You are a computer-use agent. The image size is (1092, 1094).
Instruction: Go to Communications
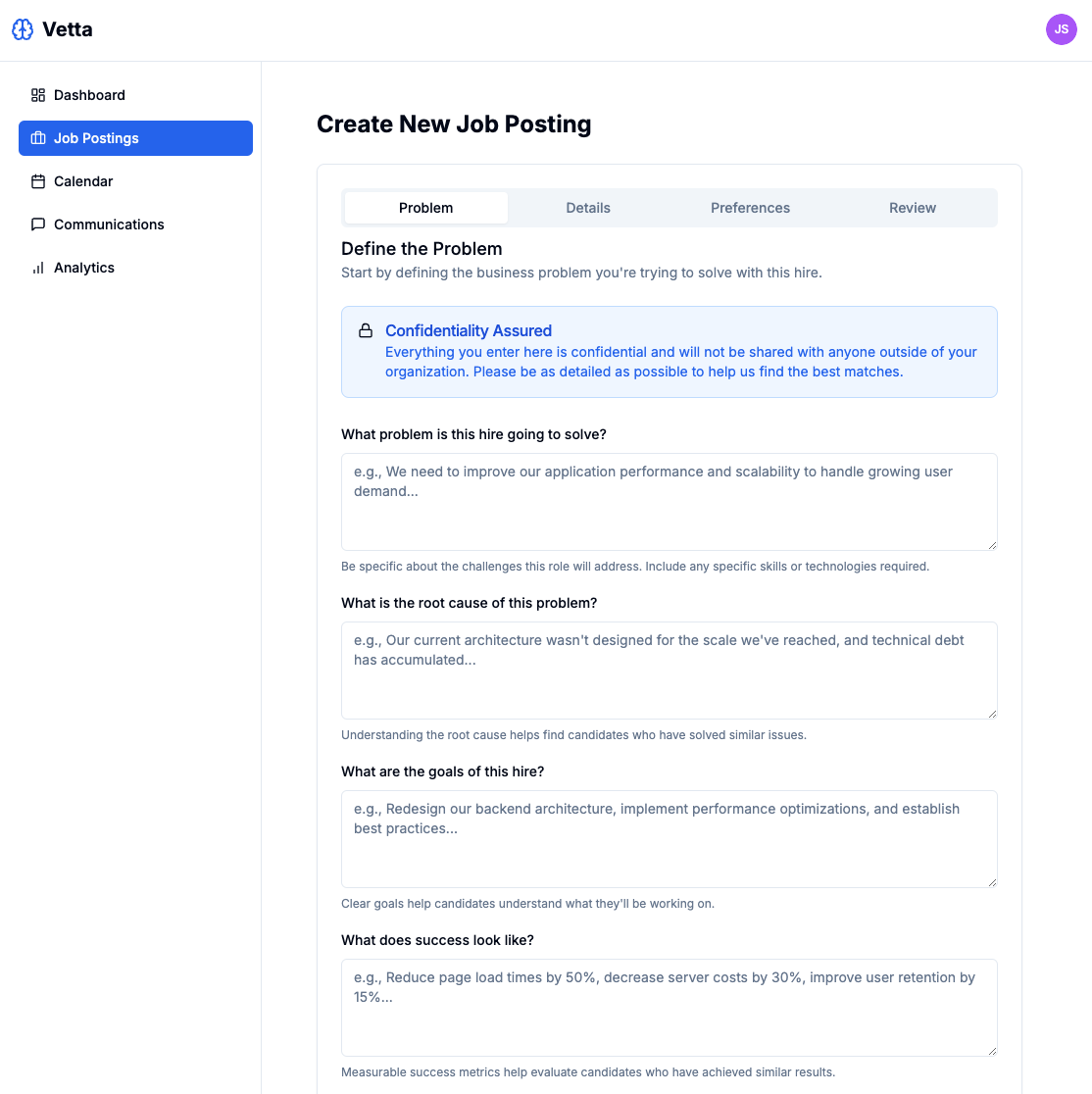pyautogui.click(x=109, y=224)
